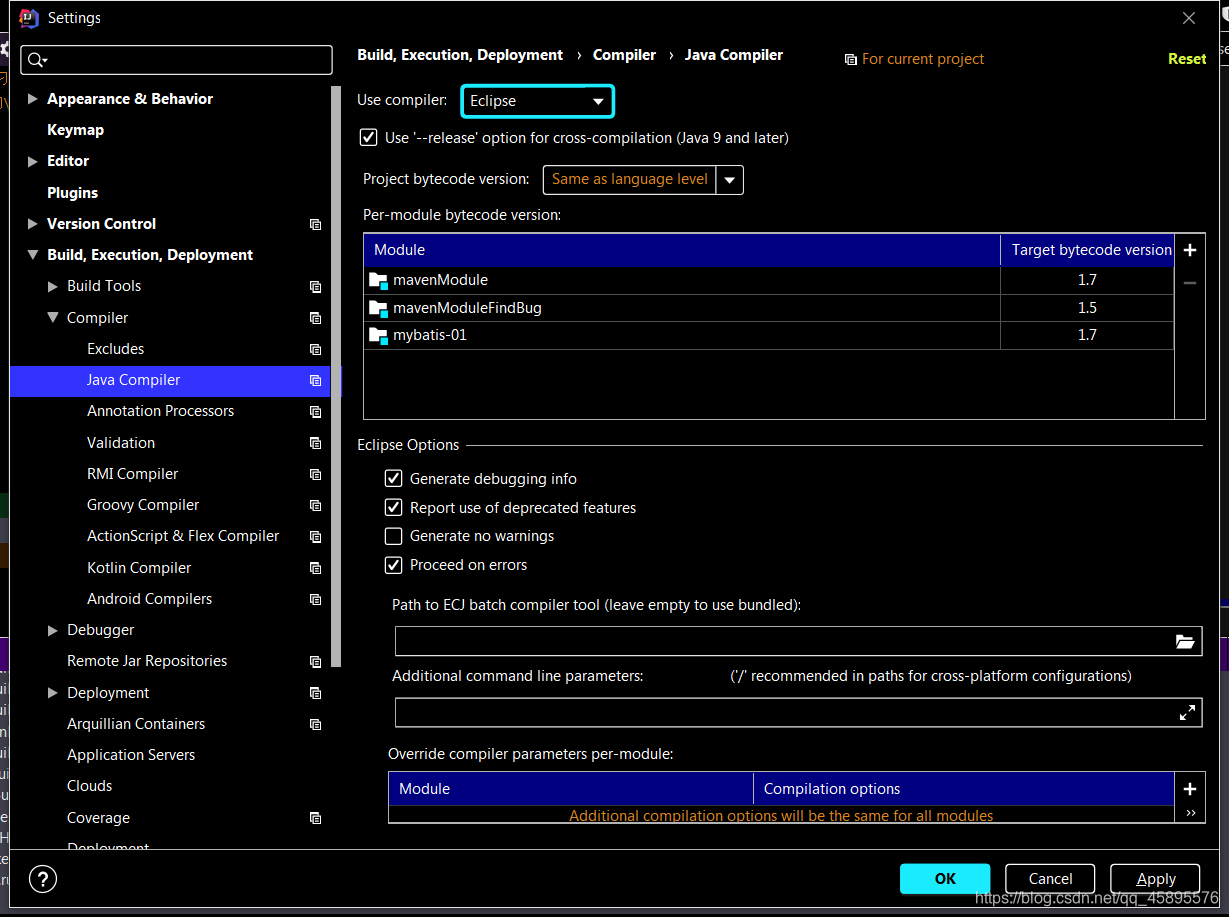Open Project bytecode version dropdown arrow
The width and height of the screenshot is (1229, 917).
[x=730, y=180]
